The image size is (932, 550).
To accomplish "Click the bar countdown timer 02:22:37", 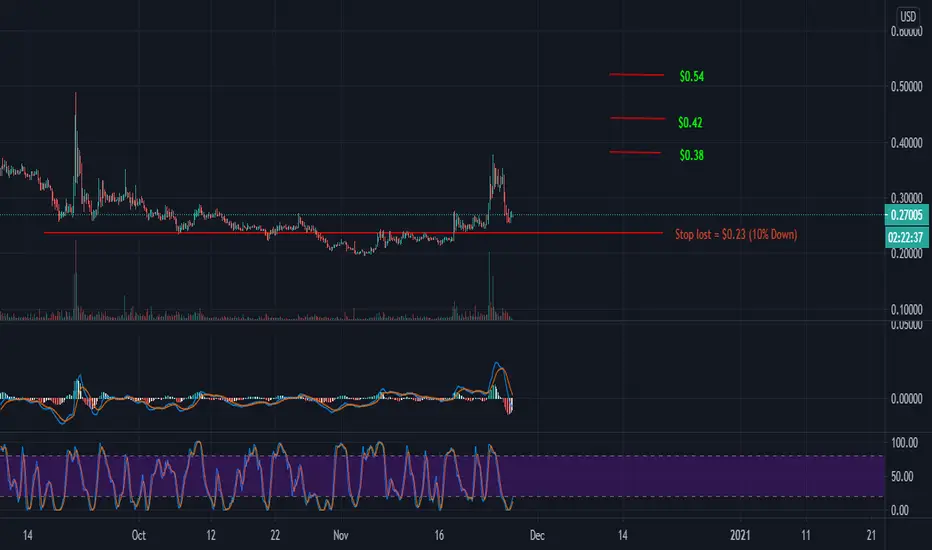I will (x=906, y=237).
